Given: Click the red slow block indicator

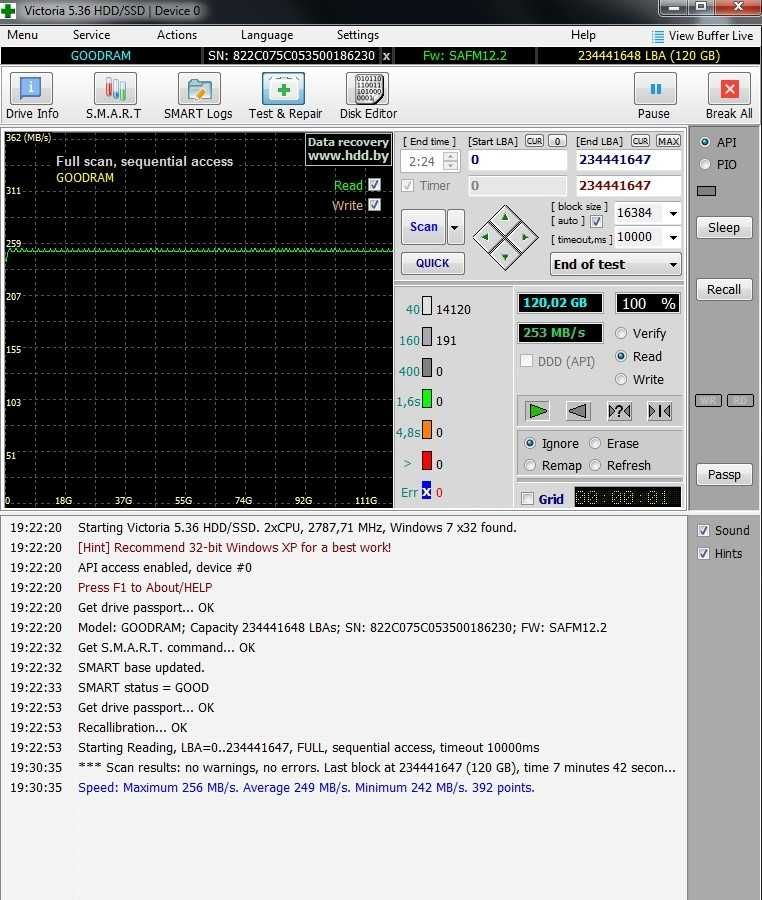Looking at the screenshot, I should tap(427, 461).
